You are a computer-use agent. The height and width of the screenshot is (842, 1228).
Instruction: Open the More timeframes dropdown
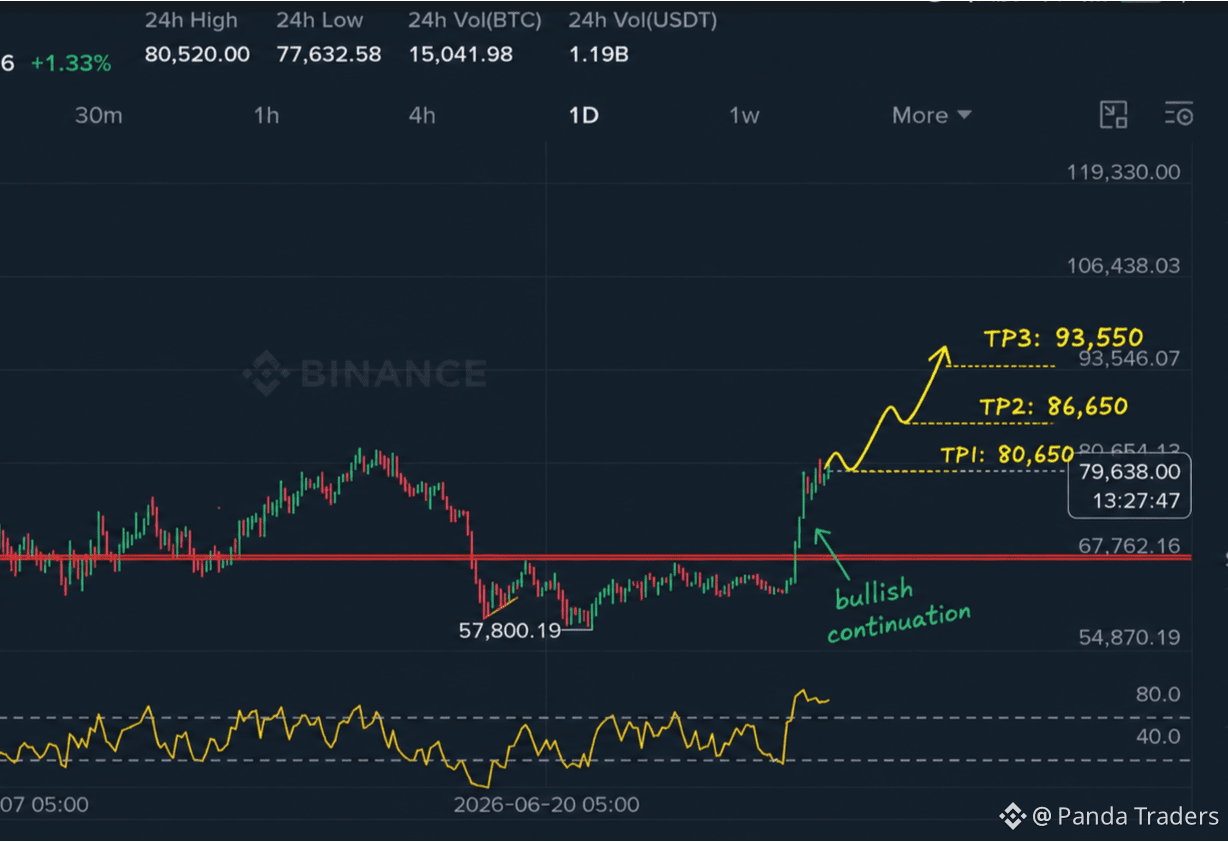(931, 115)
